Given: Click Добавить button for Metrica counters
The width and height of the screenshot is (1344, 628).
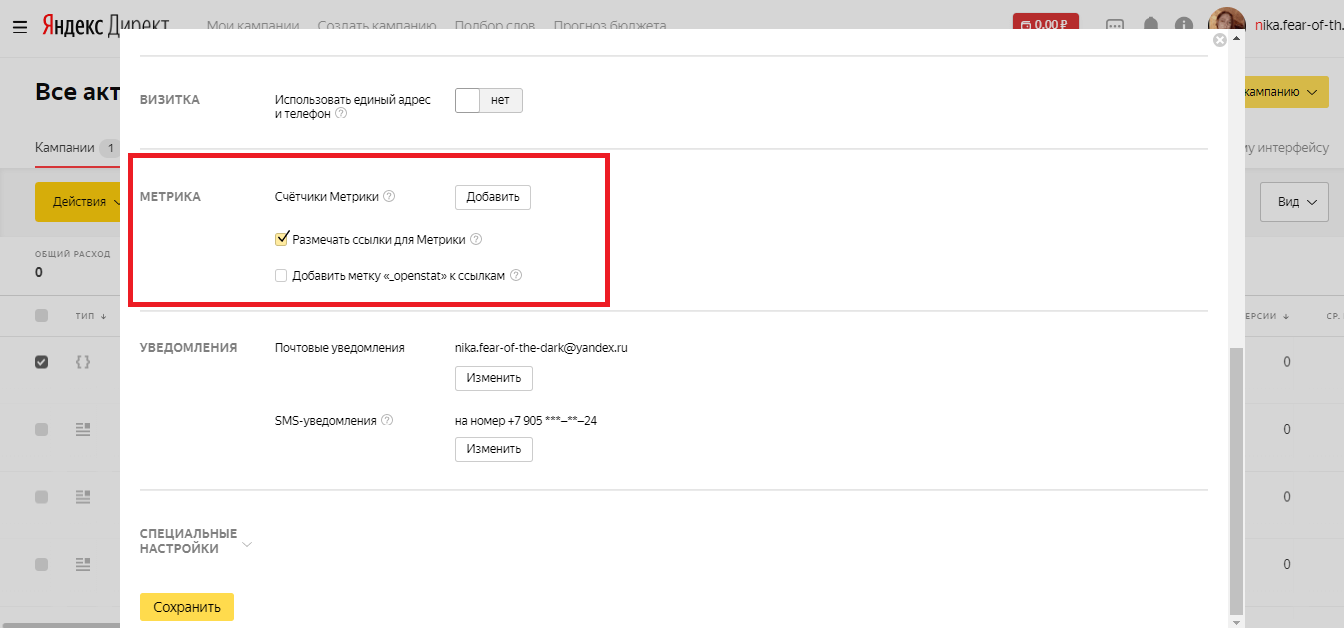Looking at the screenshot, I should (x=493, y=197).
